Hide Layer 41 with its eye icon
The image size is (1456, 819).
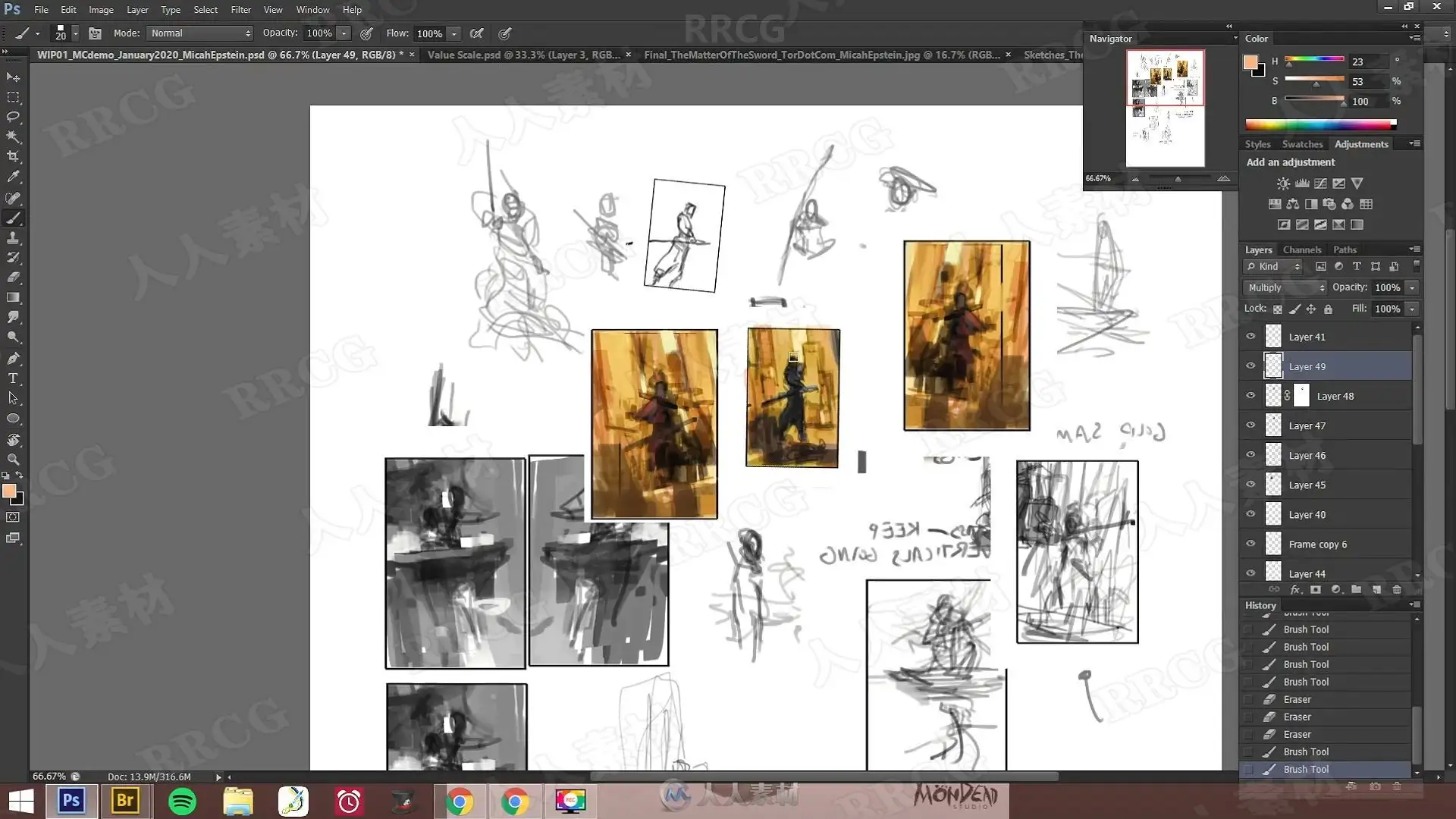click(1250, 337)
